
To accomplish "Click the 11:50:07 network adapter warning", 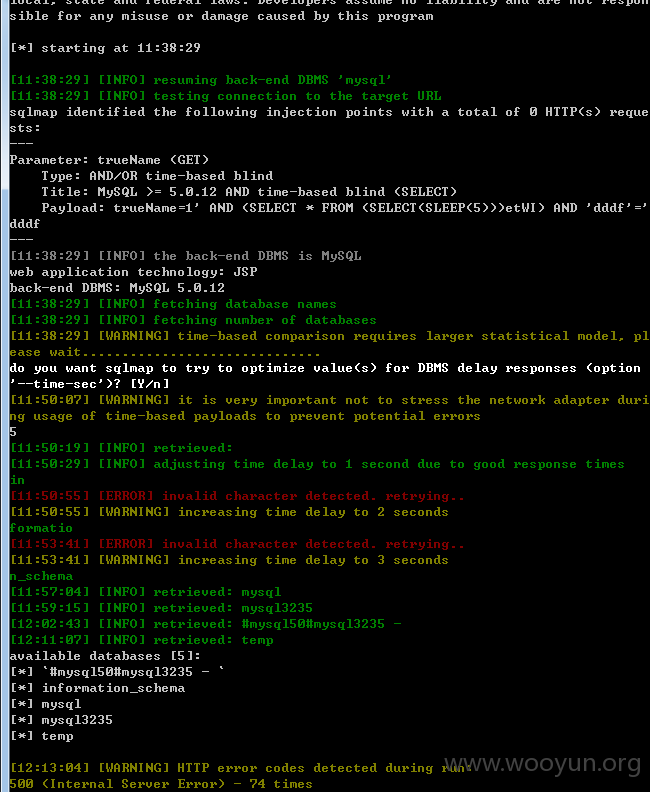I will click(329, 408).
